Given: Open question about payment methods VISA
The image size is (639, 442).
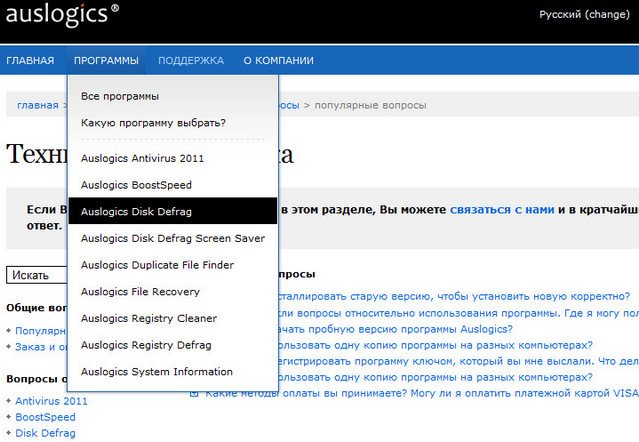Looking at the screenshot, I should [421, 393].
